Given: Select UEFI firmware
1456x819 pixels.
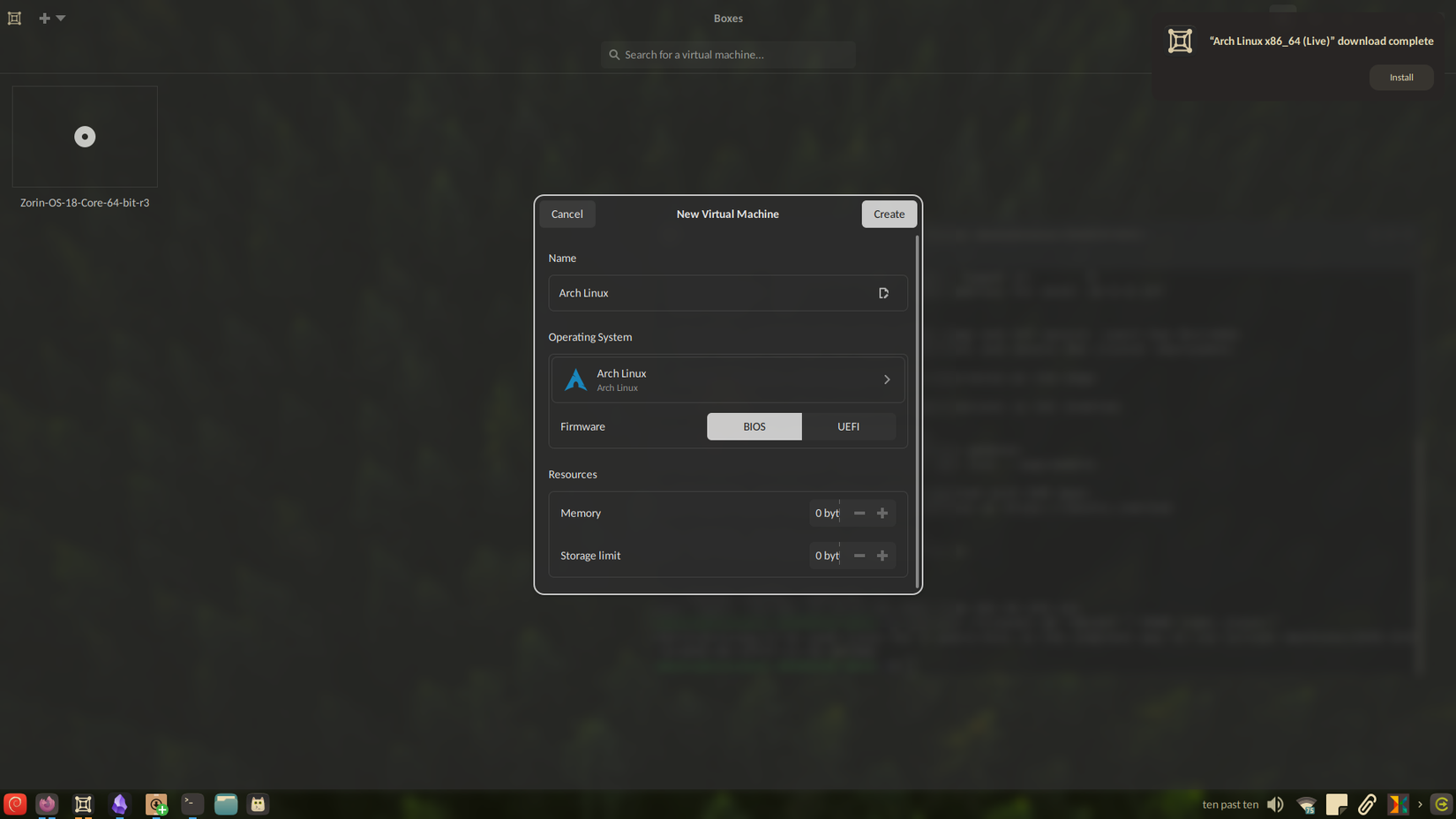Looking at the screenshot, I should pos(848,426).
